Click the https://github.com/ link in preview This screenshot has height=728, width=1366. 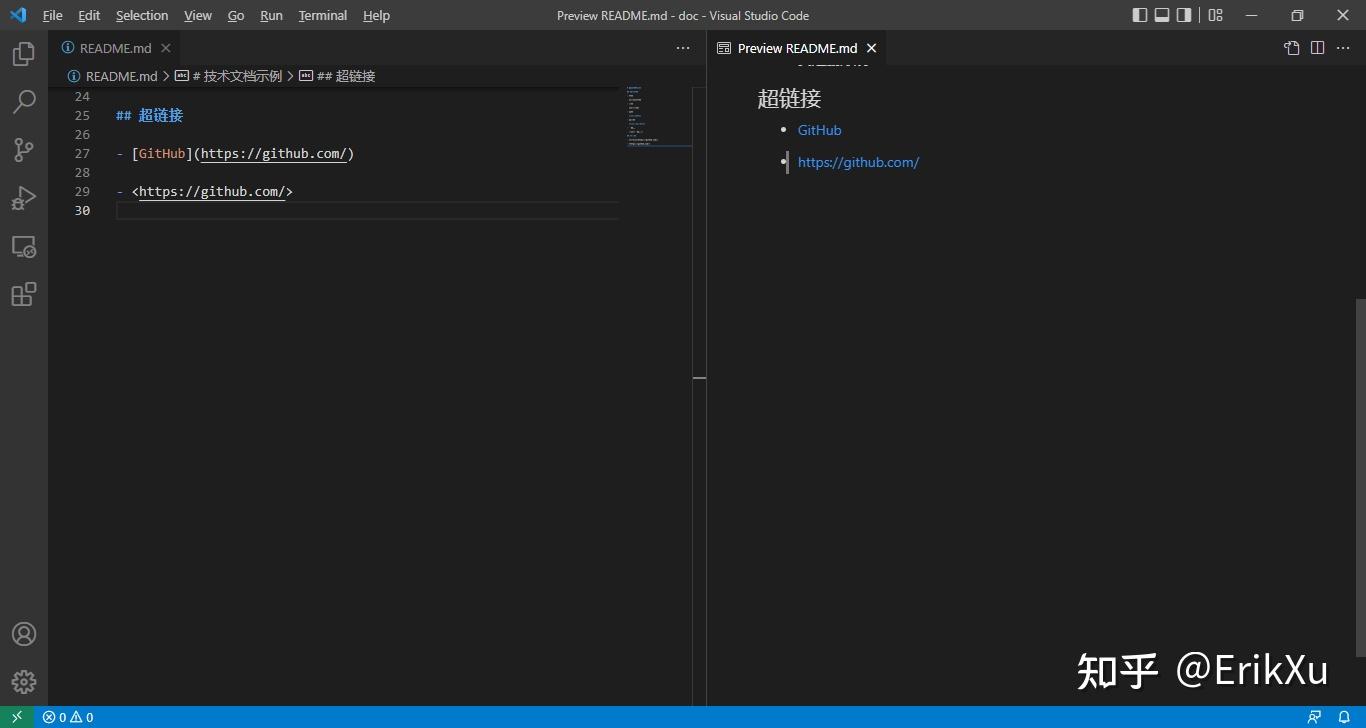[858, 162]
